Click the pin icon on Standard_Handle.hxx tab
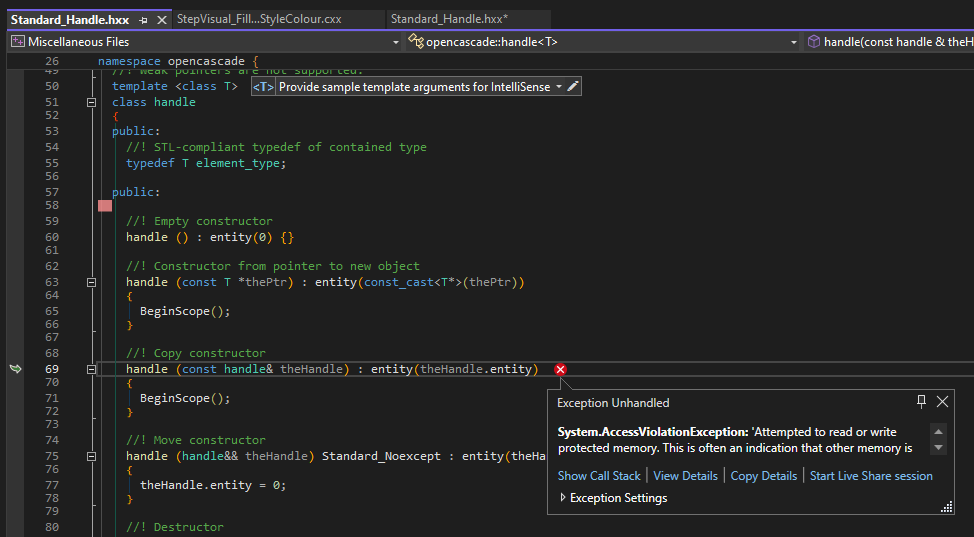This screenshot has height=537, width=974. pyautogui.click(x=144, y=20)
